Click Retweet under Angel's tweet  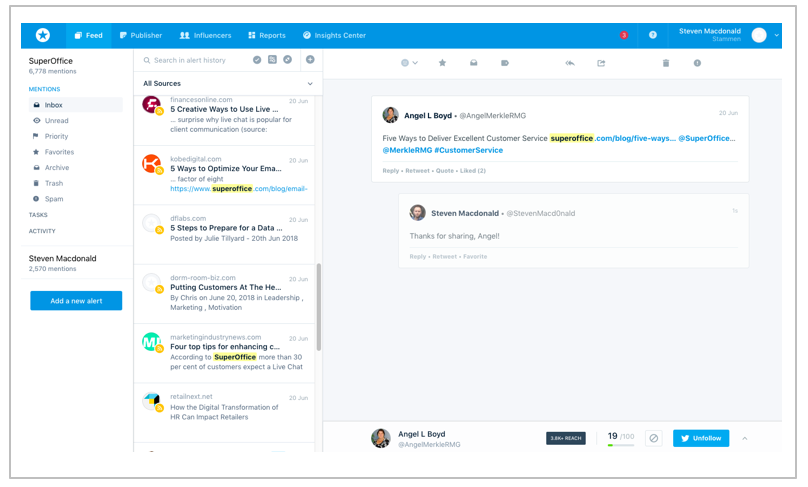pos(417,171)
